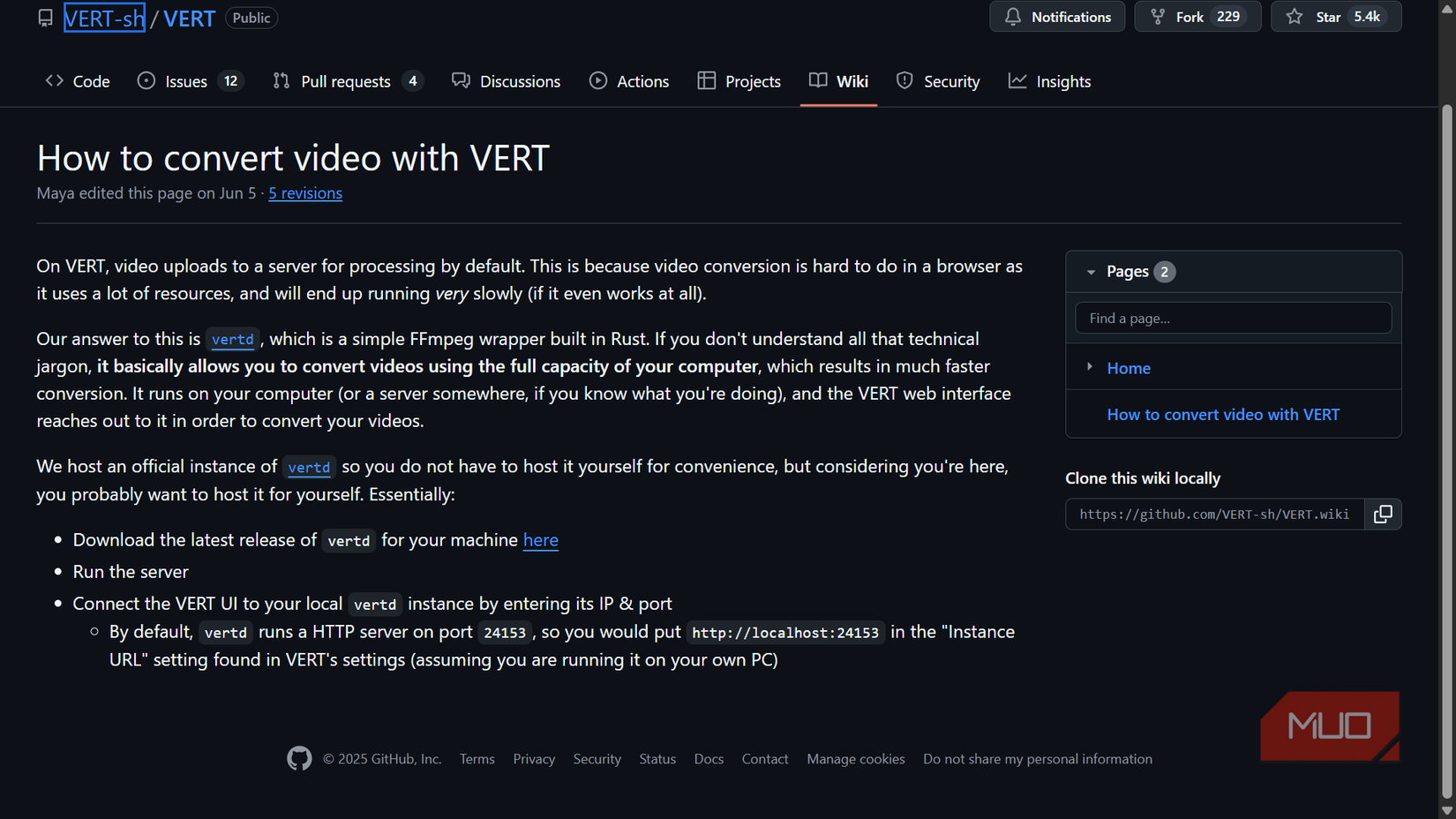Click the GitHub logo in the footer
Image resolution: width=1456 pixels, height=819 pixels.
point(299,759)
